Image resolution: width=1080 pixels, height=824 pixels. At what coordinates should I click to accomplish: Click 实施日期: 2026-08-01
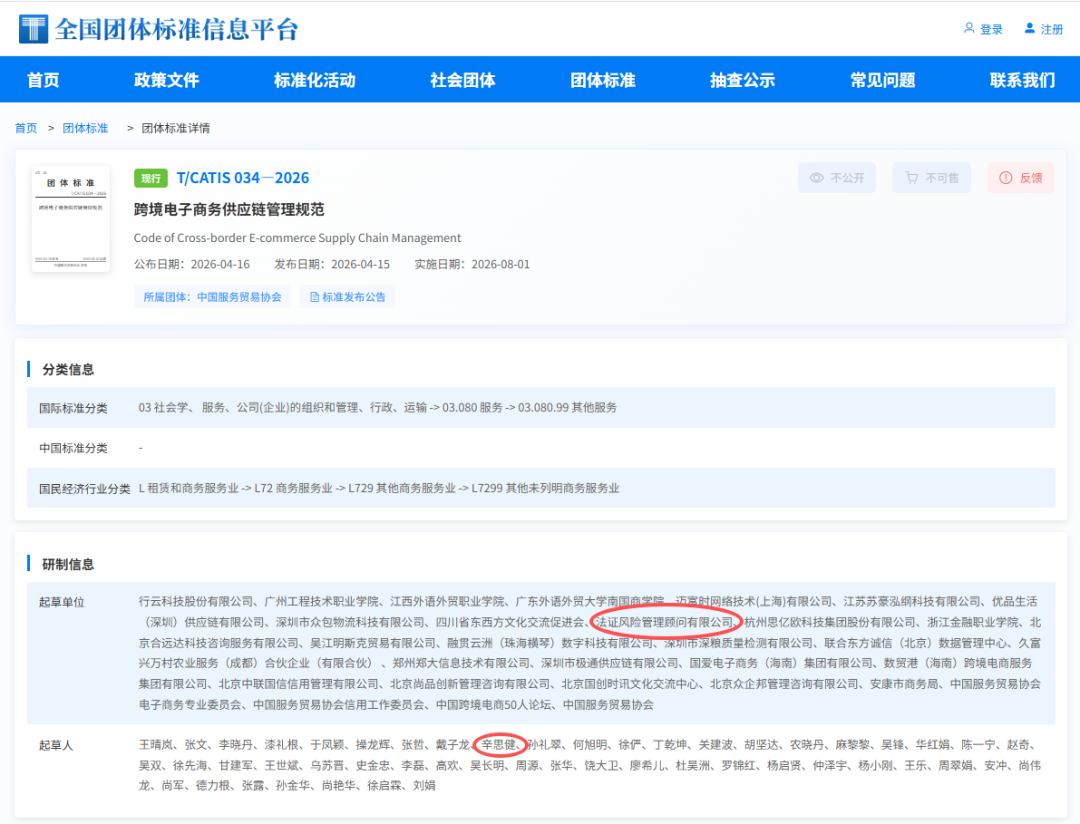click(472, 265)
